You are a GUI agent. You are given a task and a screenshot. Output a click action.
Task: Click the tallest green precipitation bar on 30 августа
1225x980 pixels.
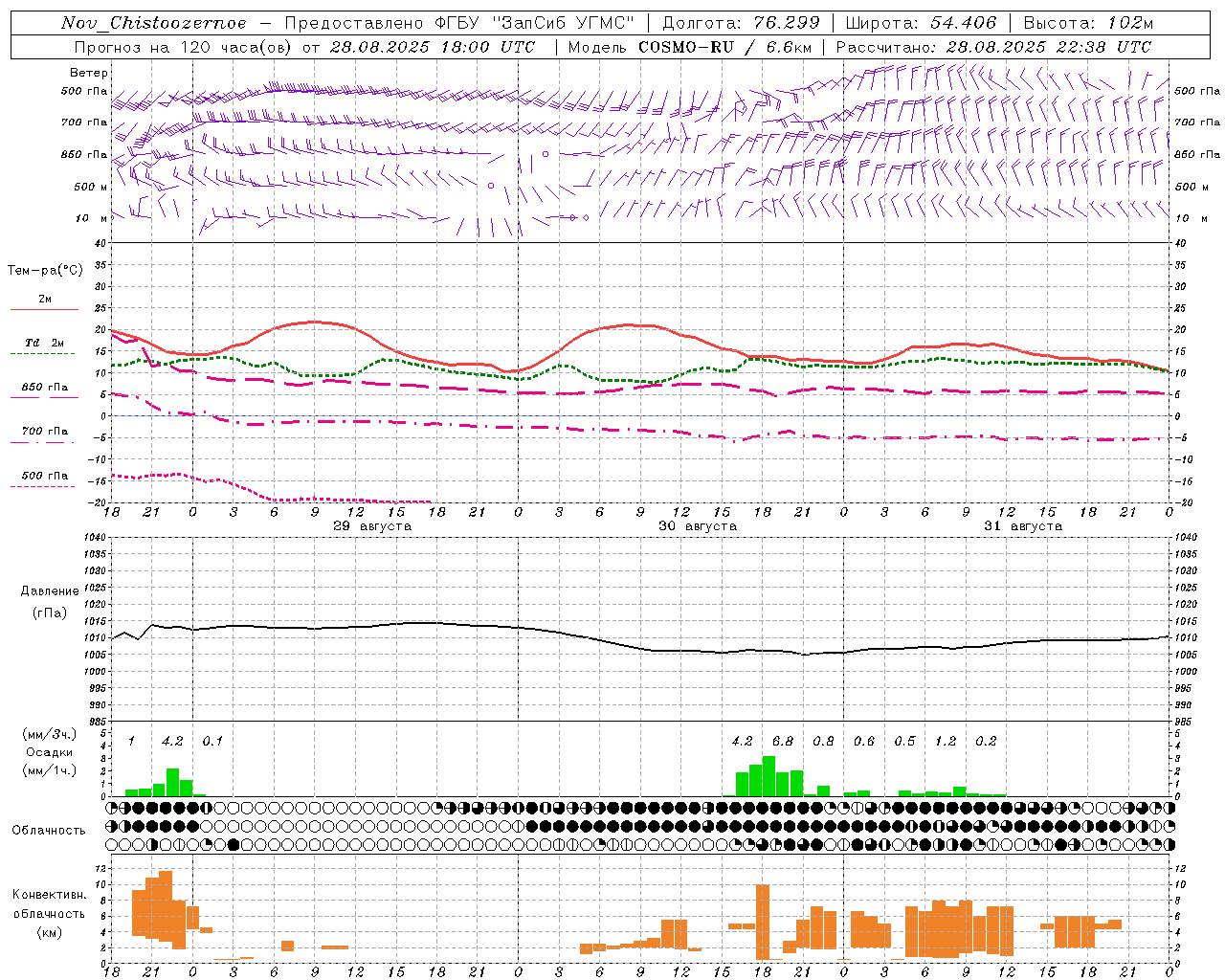tap(768, 776)
